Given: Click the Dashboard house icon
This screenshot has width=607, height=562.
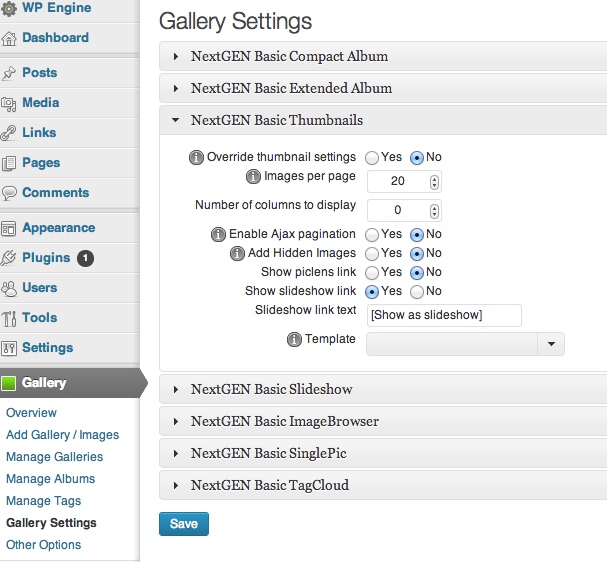Looking at the screenshot, I should (x=9, y=38).
